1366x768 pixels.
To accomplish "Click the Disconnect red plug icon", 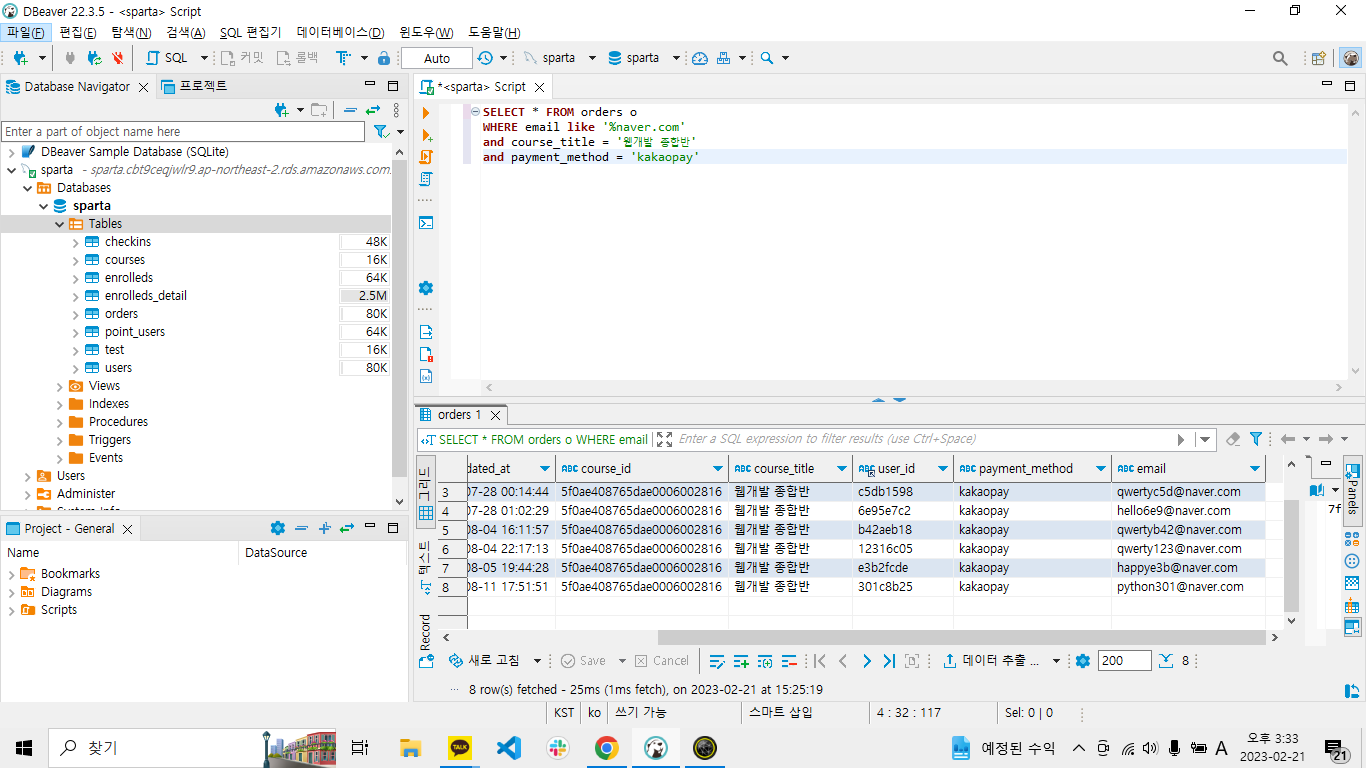I will (118, 58).
